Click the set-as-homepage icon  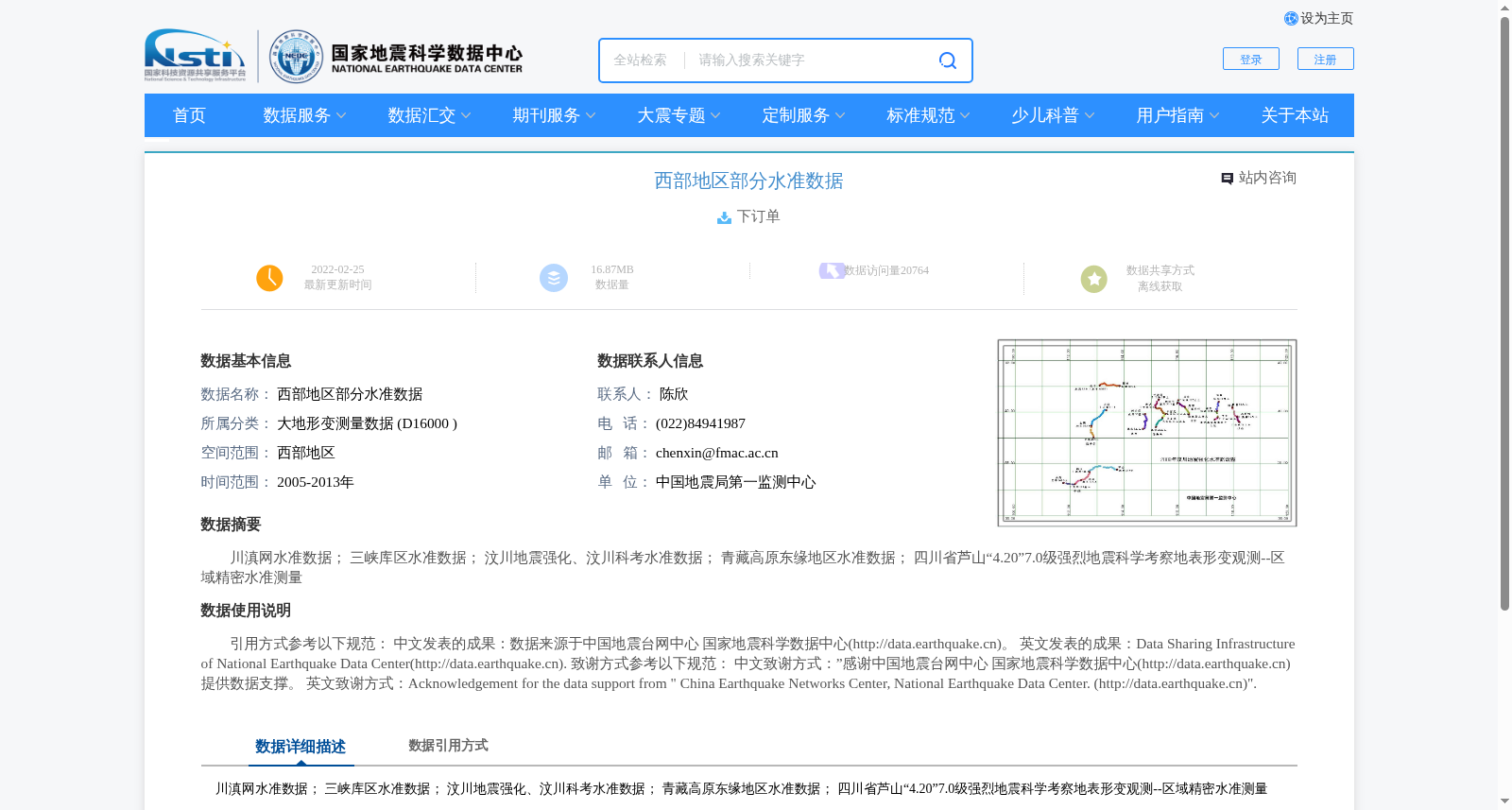[x=1291, y=18]
